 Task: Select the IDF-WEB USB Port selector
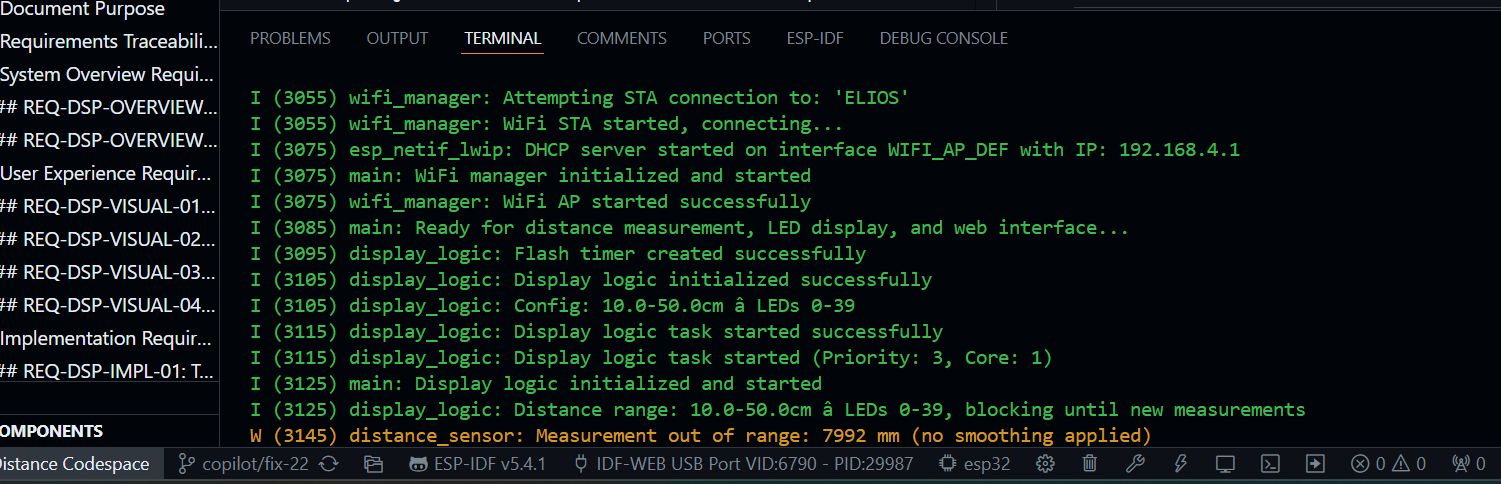(x=743, y=464)
